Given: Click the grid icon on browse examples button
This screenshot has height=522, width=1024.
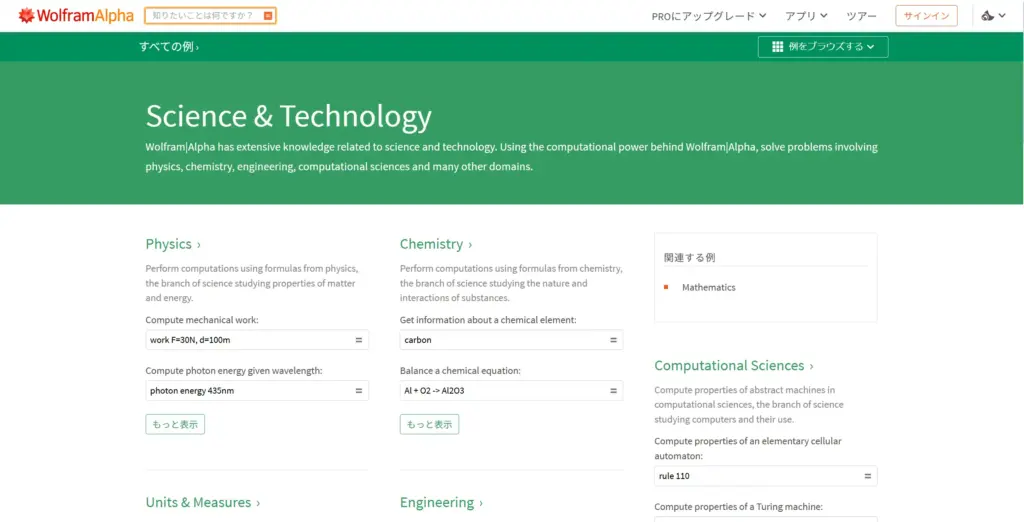Looking at the screenshot, I should [777, 47].
